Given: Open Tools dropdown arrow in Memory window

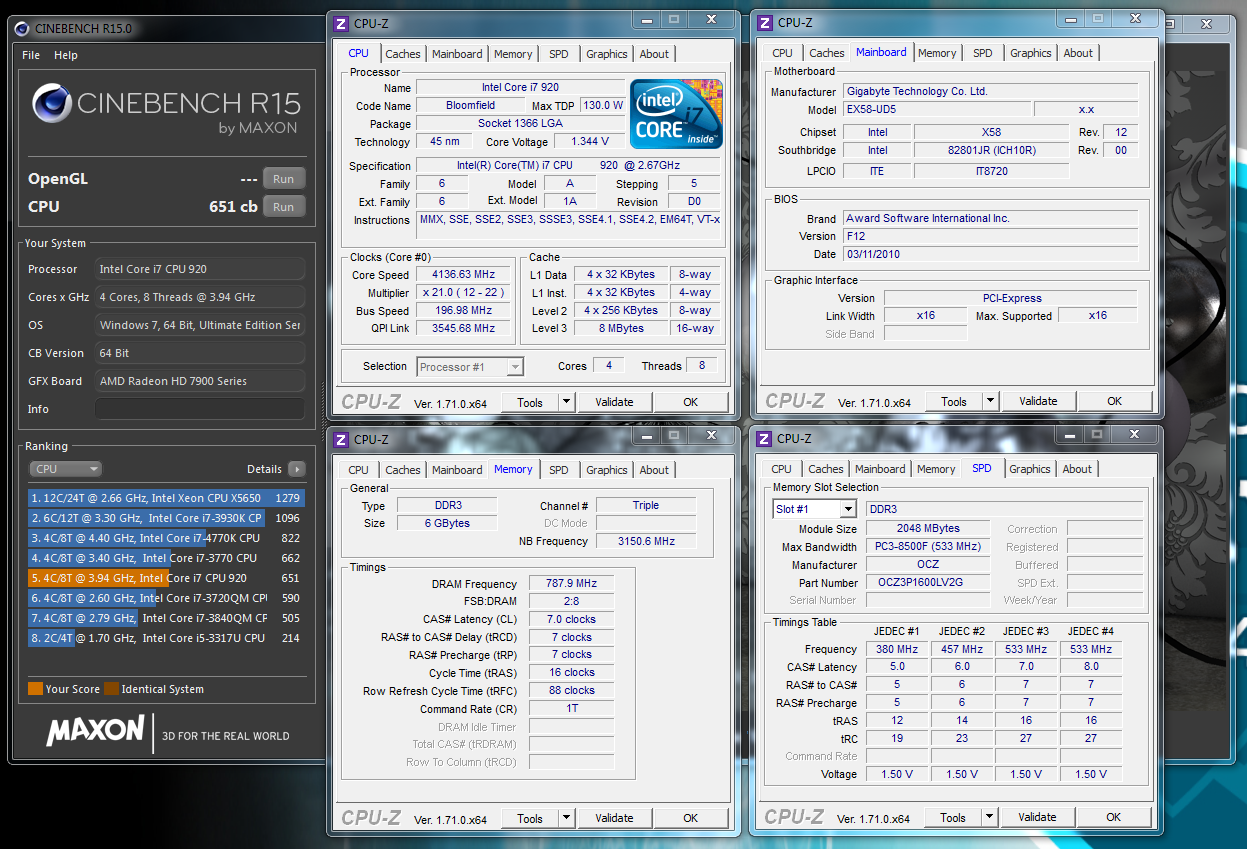Looking at the screenshot, I should [566, 818].
